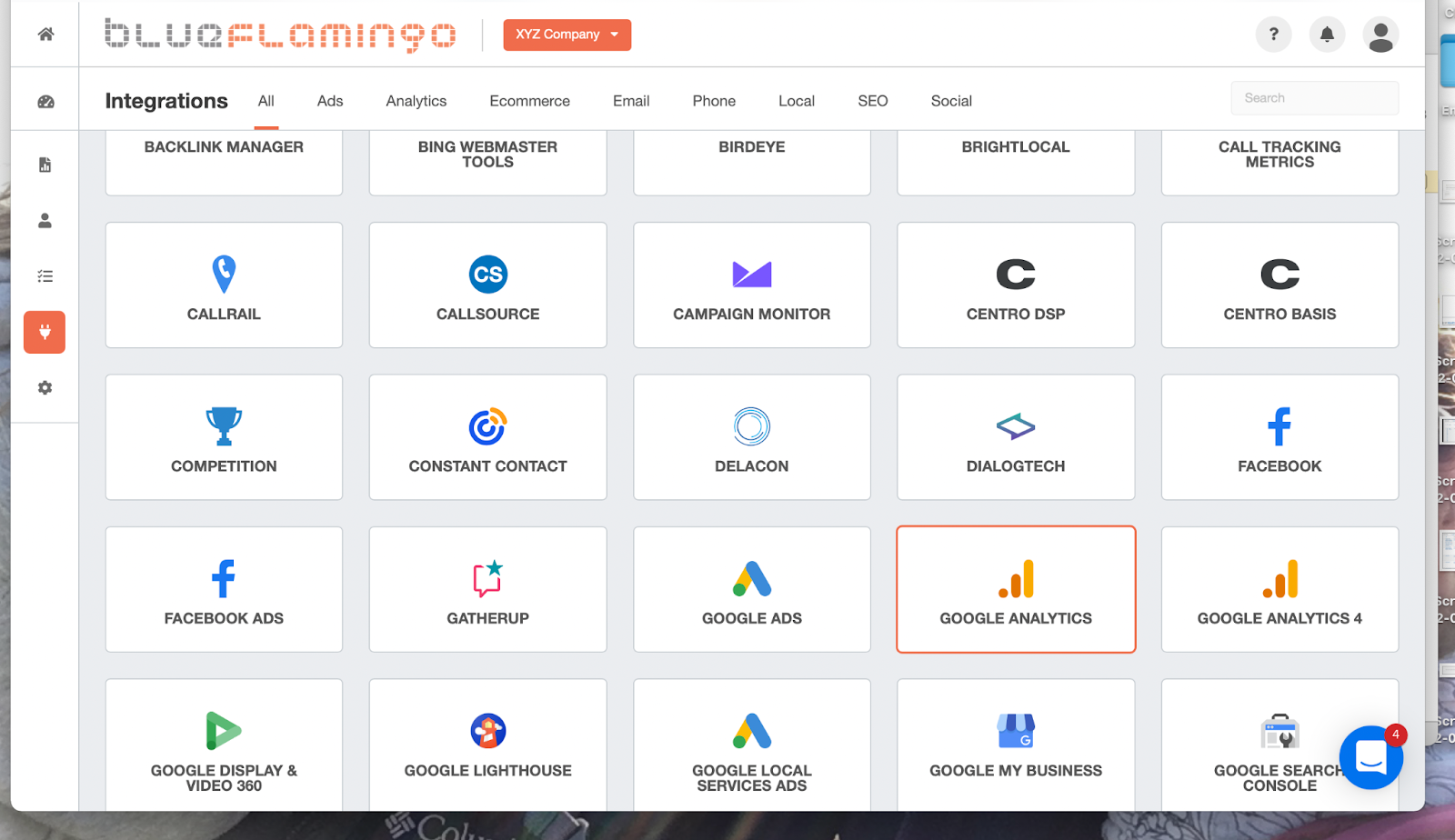Open the BrightLocal integration card
This screenshot has height=840, width=1455.
[1016, 162]
